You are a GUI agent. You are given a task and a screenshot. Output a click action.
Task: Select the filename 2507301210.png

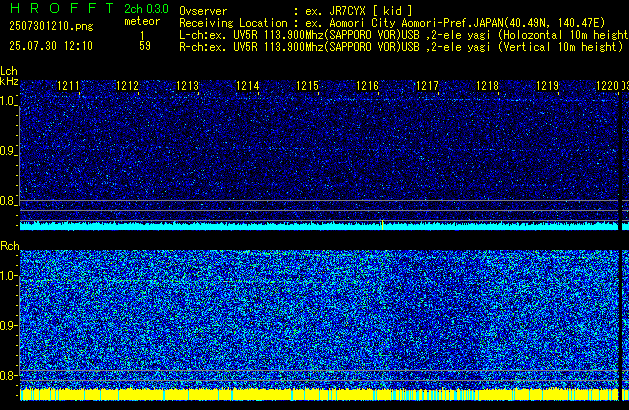pos(51,26)
